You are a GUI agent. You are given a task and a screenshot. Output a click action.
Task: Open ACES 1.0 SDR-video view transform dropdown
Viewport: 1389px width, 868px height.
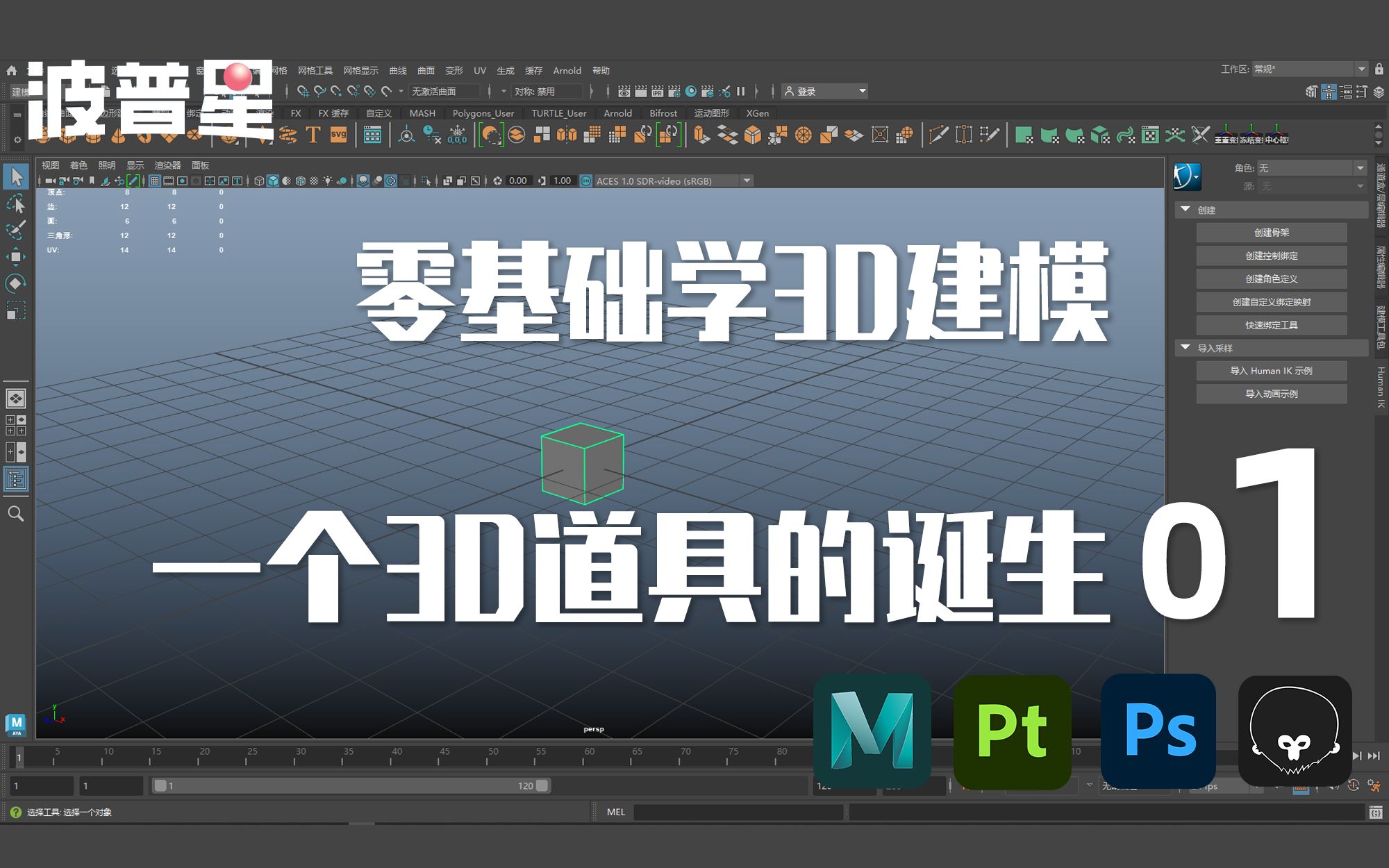[x=747, y=181]
